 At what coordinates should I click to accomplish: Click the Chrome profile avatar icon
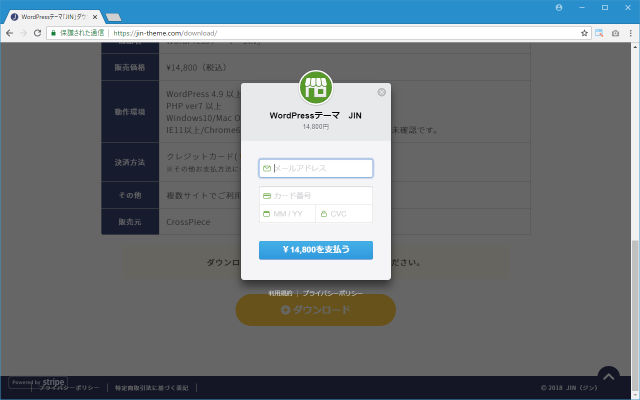(x=559, y=7)
